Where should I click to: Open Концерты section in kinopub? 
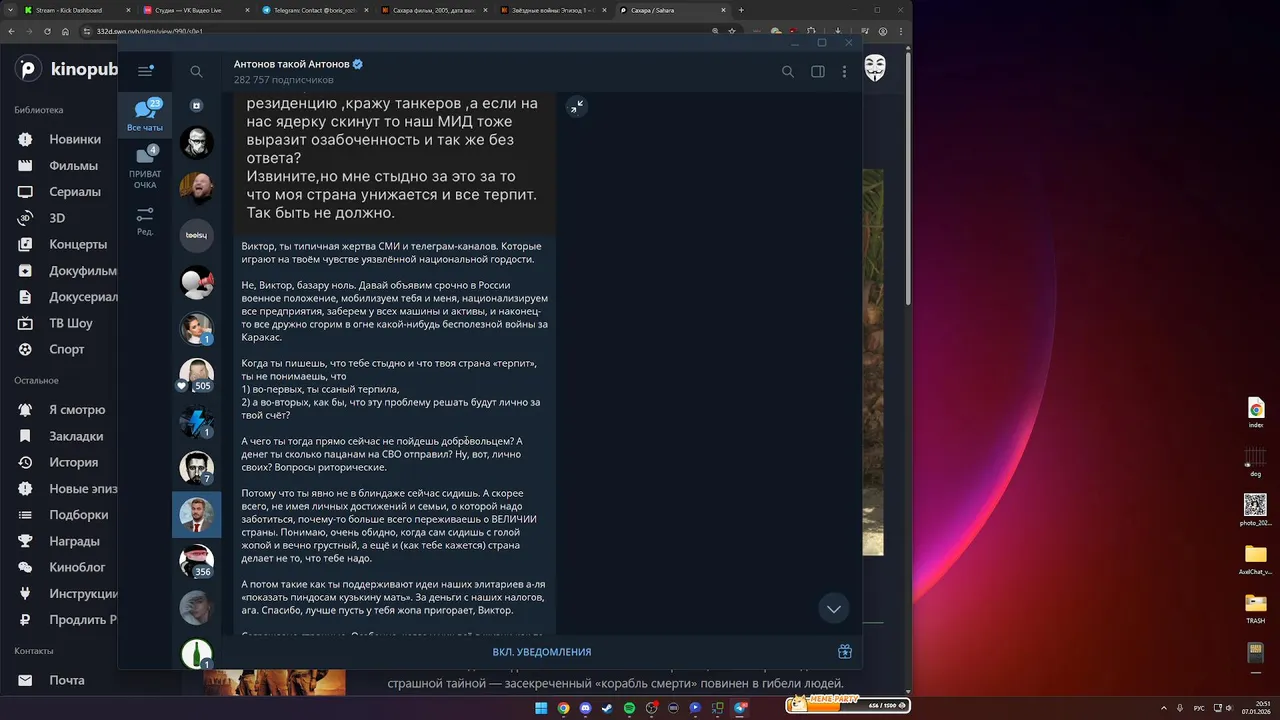point(78,244)
